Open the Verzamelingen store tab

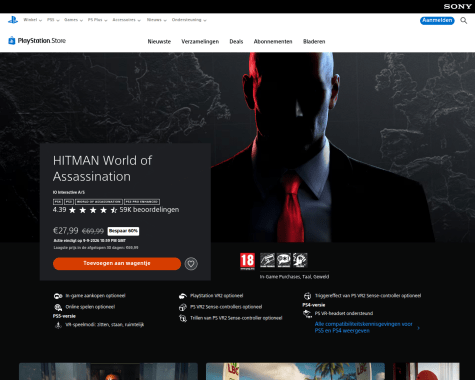point(200,42)
